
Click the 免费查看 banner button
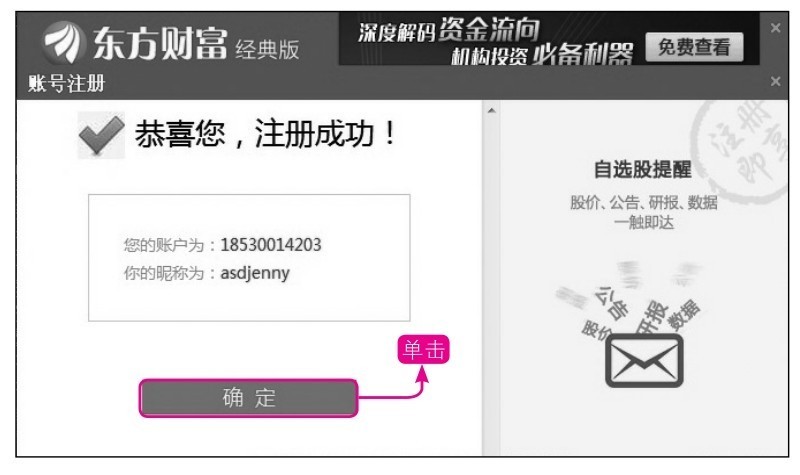pos(694,47)
